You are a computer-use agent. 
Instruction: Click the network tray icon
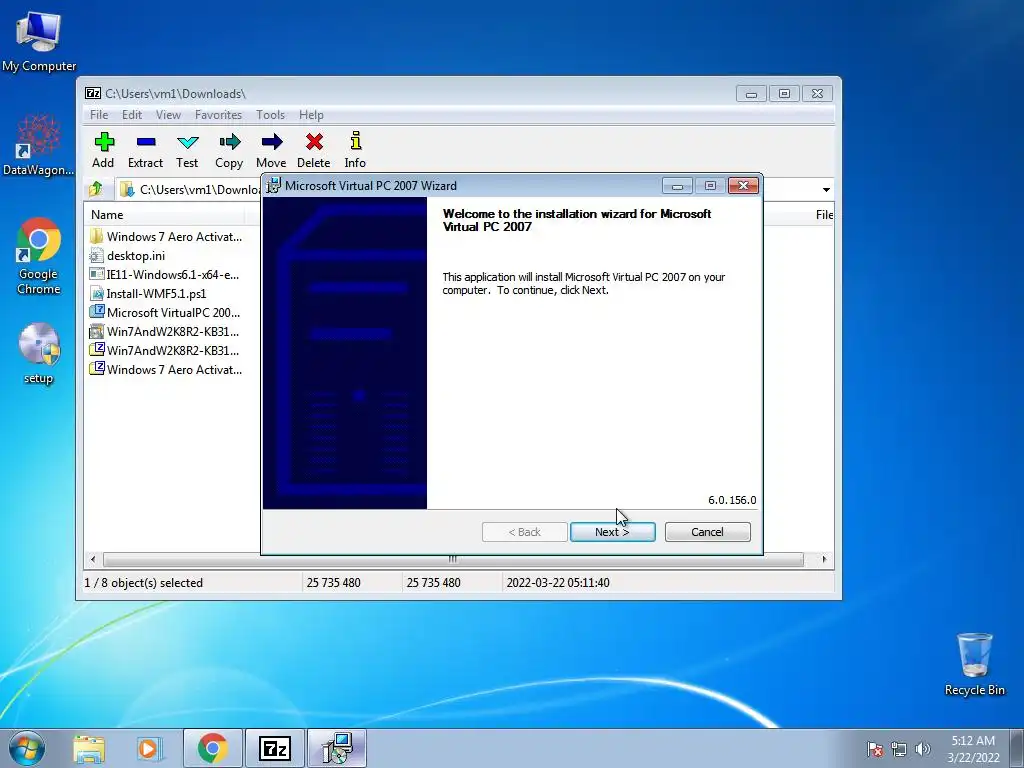[899, 749]
